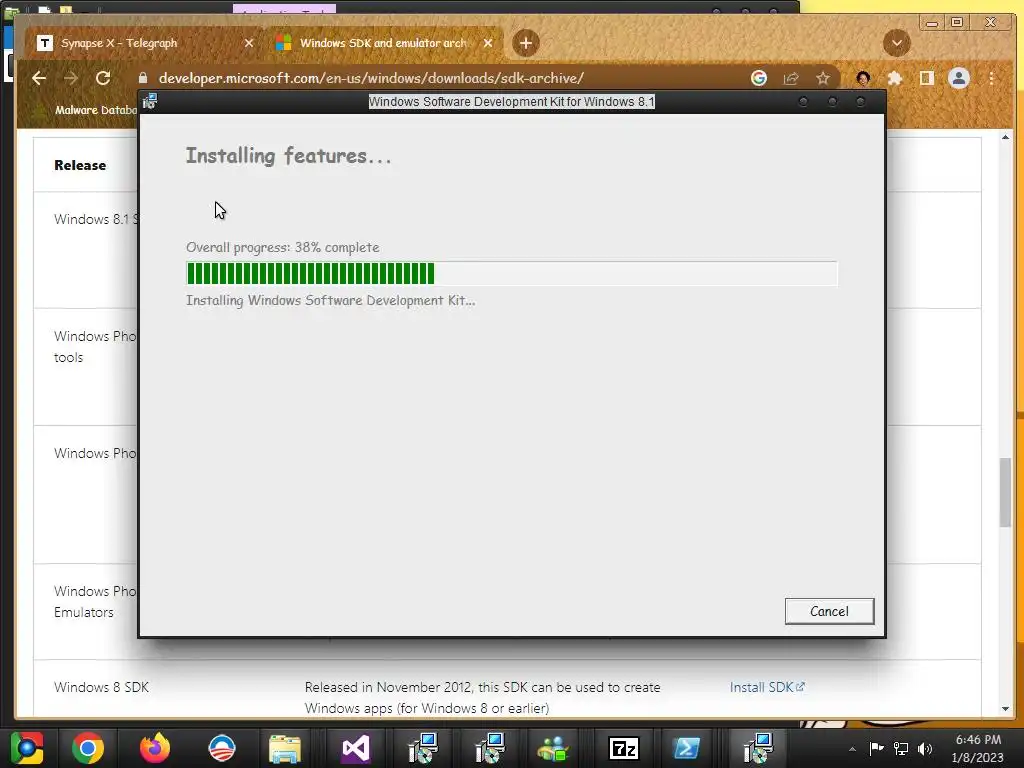Viewport: 1024px width, 768px height.
Task: Open PowerShell from taskbar
Action: tap(686, 748)
